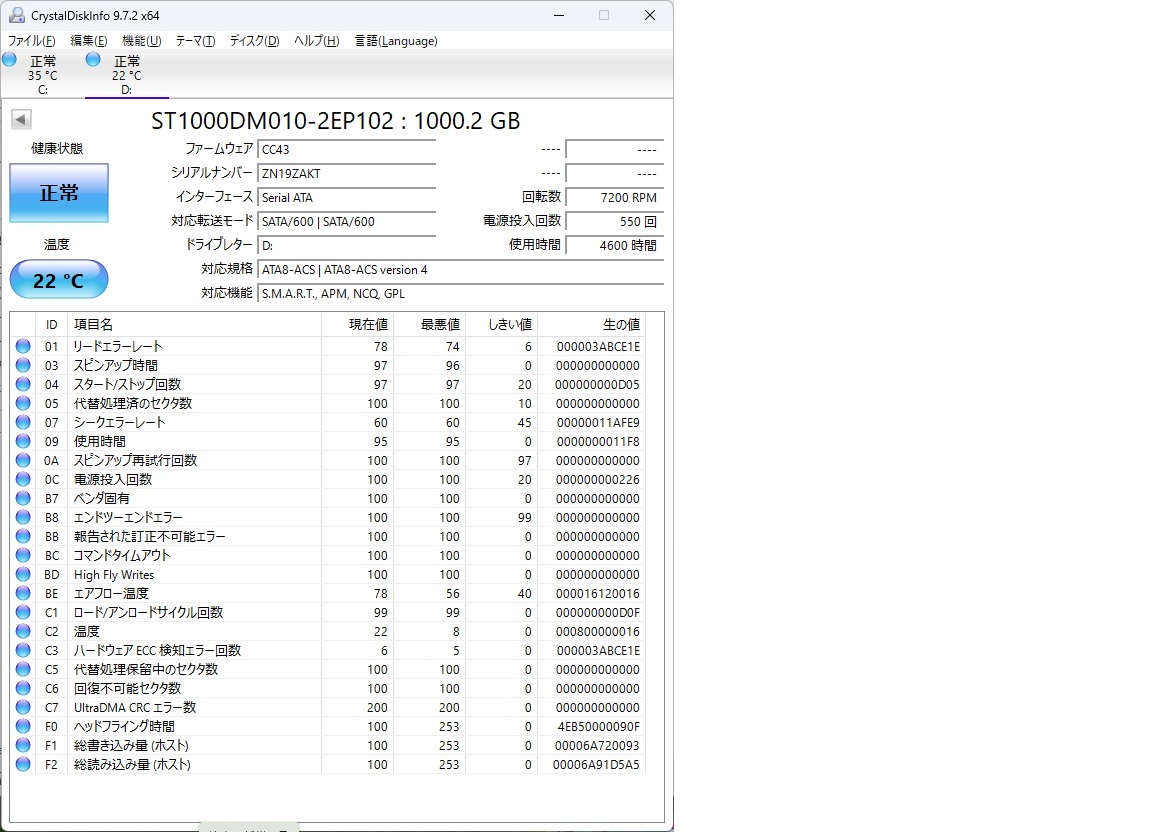Open the ディスク(D) menu

pos(254,40)
